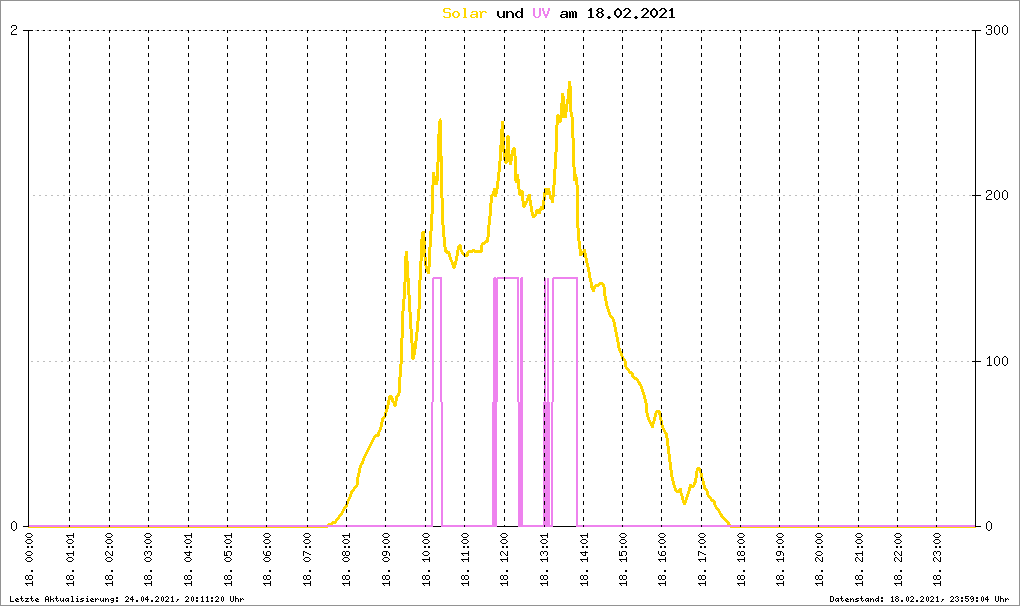Click time label '18. 19:00'
The width and height of the screenshot is (1020, 606).
click(x=780, y=559)
